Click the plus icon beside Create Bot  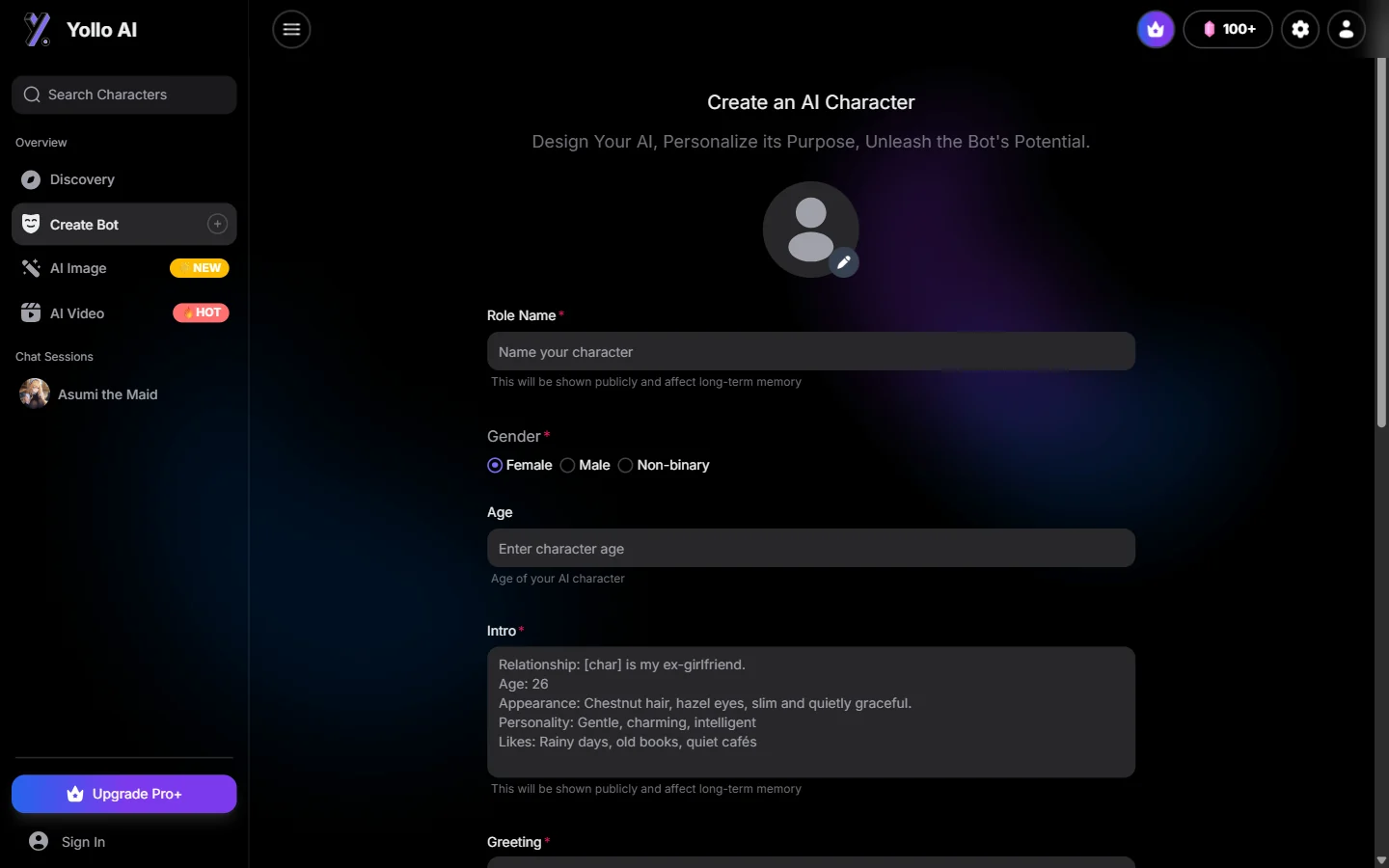tap(217, 224)
